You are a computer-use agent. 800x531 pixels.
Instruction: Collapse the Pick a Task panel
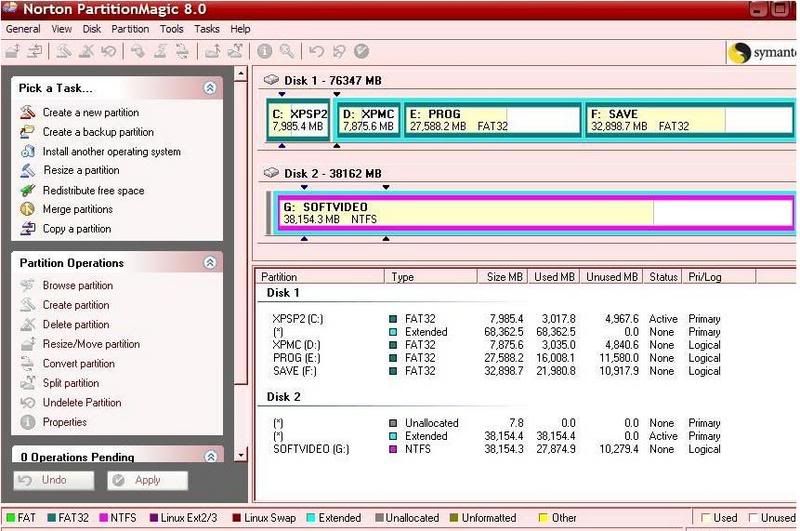pos(210,88)
